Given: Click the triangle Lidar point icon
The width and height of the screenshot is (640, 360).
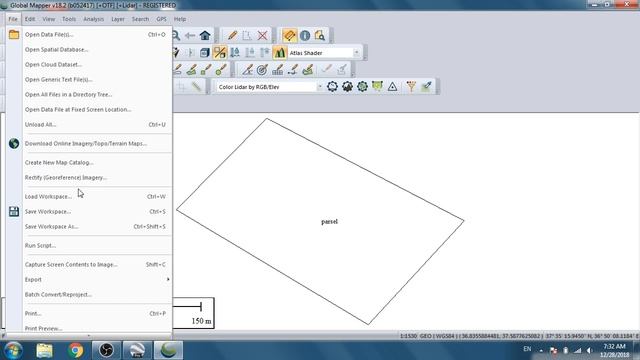Looking at the screenshot, I should (x=392, y=87).
